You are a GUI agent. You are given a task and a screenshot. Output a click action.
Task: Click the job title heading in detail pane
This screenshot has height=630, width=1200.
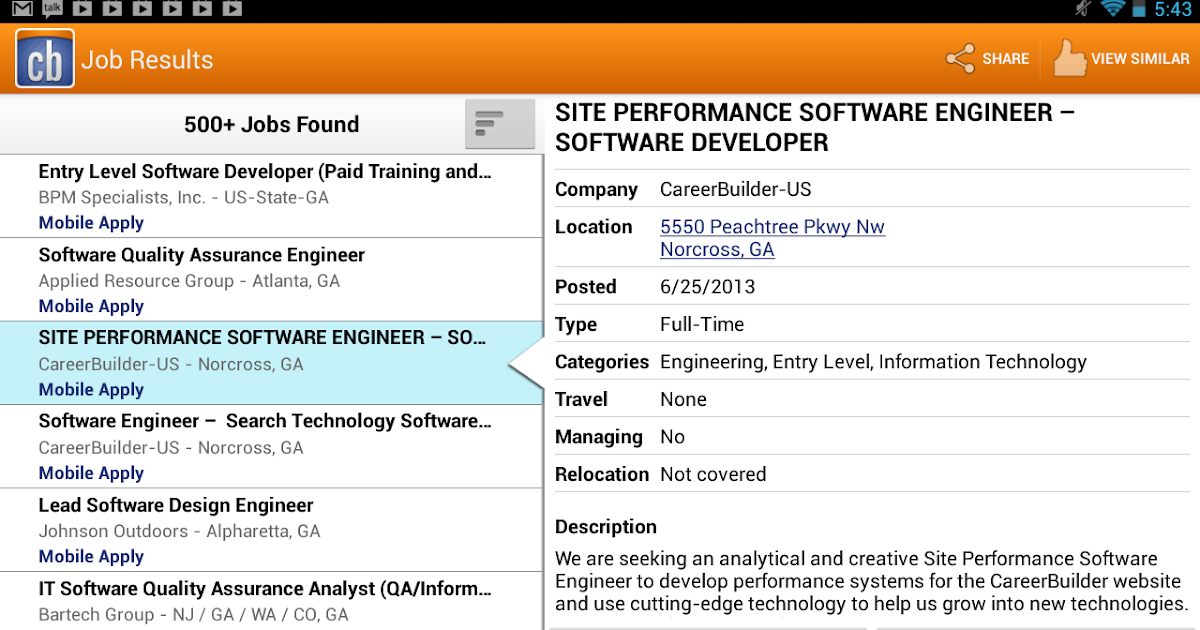(x=815, y=128)
